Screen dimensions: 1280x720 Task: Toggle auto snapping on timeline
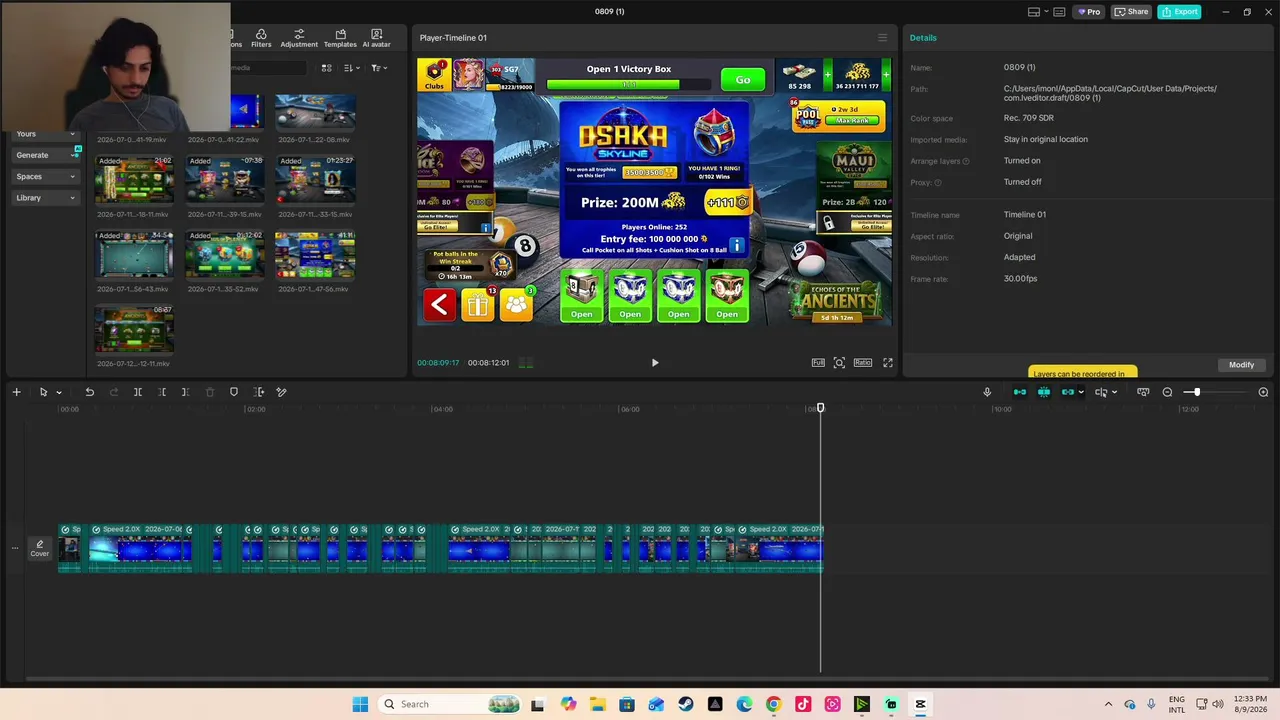click(1043, 392)
